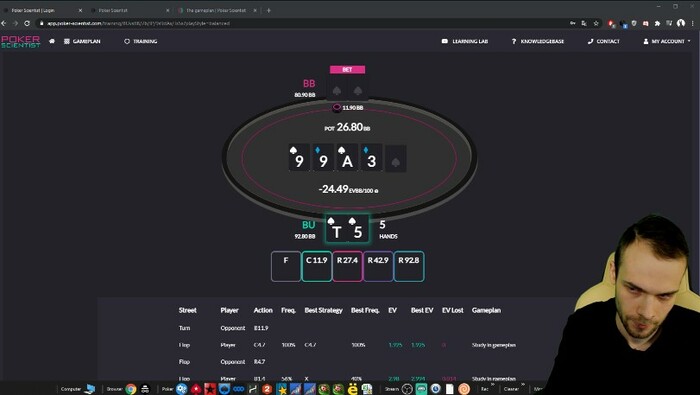The image size is (700, 395).
Task: Switch to the Poker Scientist Login tab
Action: (42, 10)
